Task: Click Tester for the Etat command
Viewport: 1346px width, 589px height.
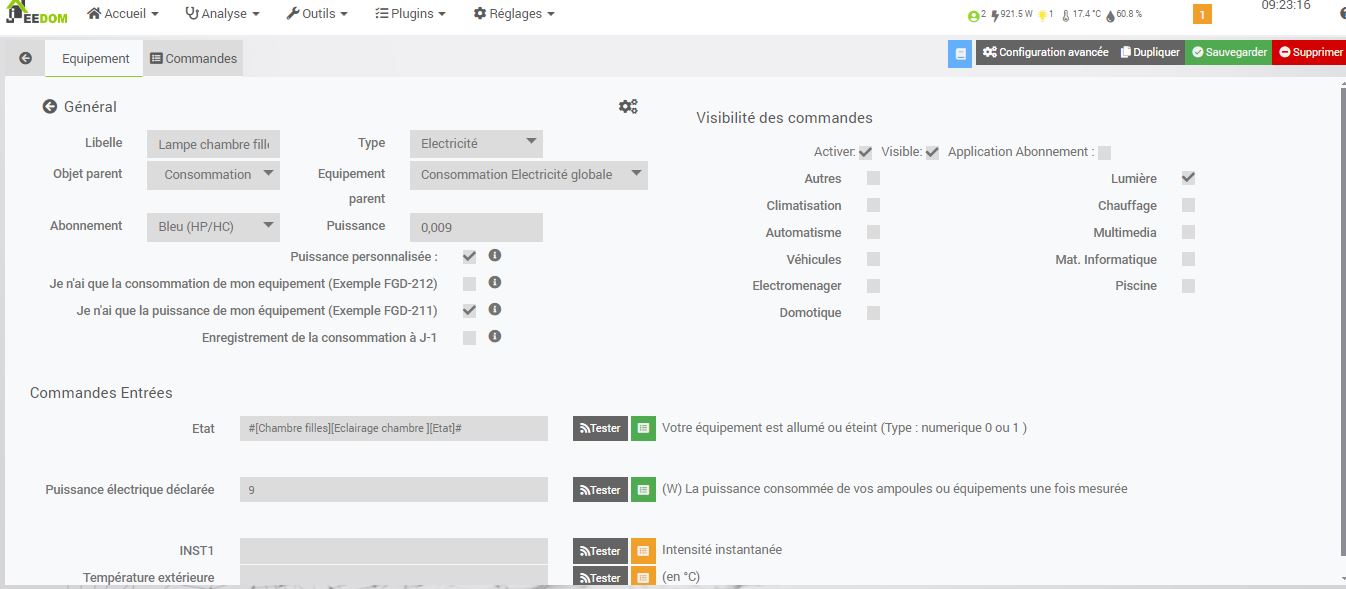Action: 600,428
